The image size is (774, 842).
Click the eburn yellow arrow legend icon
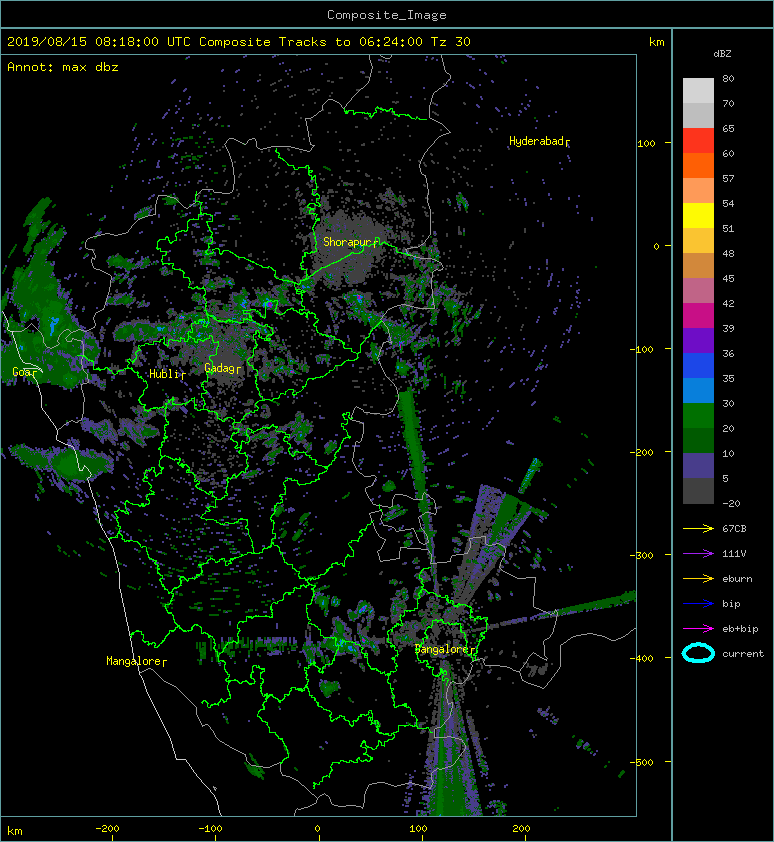[x=698, y=578]
